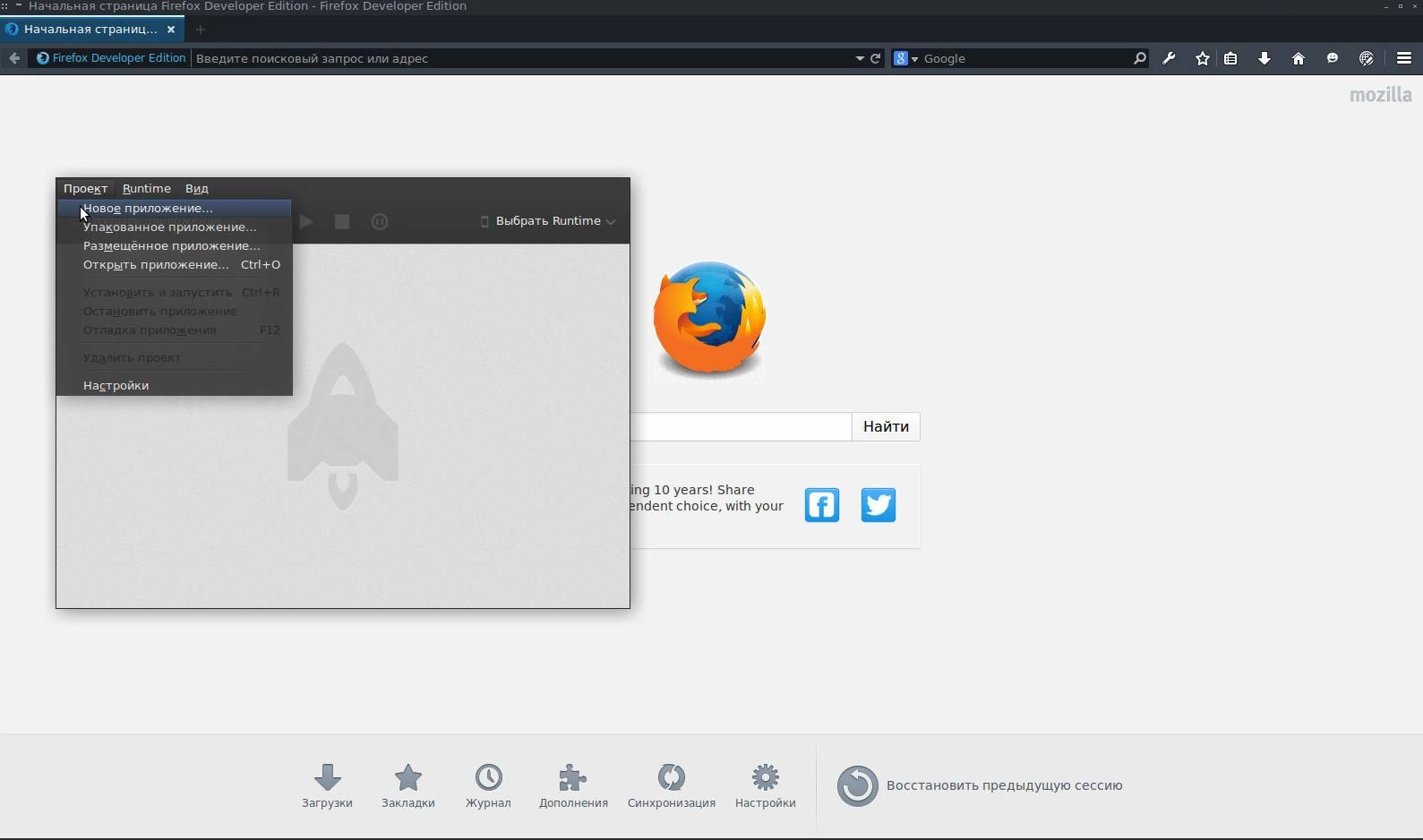Select the Начальная страница tab
1423x840 pixels.
[x=90, y=29]
